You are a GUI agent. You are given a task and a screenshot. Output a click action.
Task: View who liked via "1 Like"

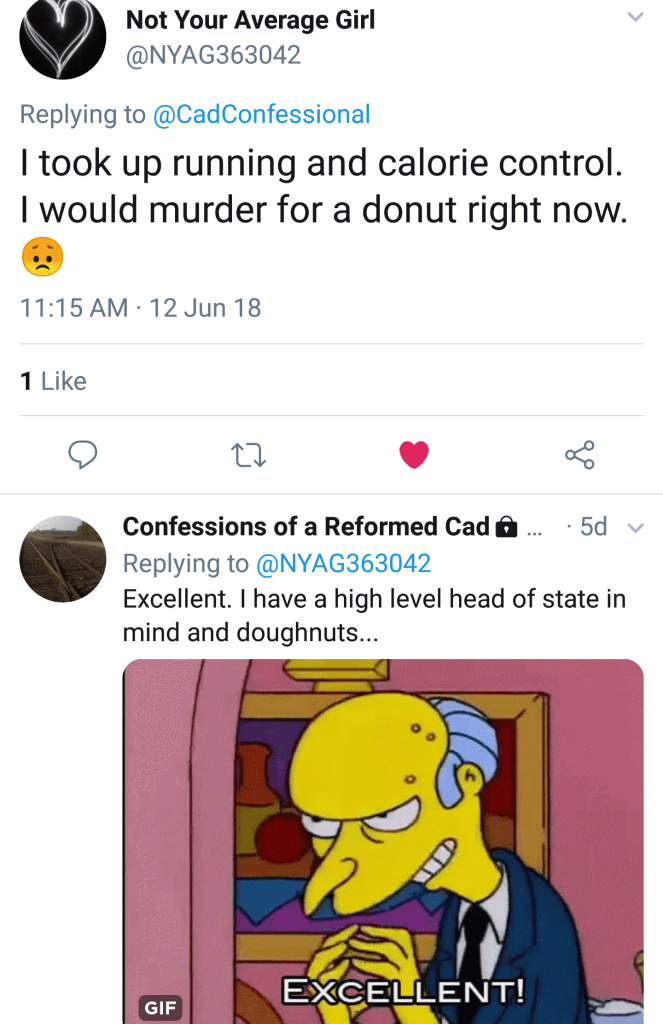[x=54, y=381]
